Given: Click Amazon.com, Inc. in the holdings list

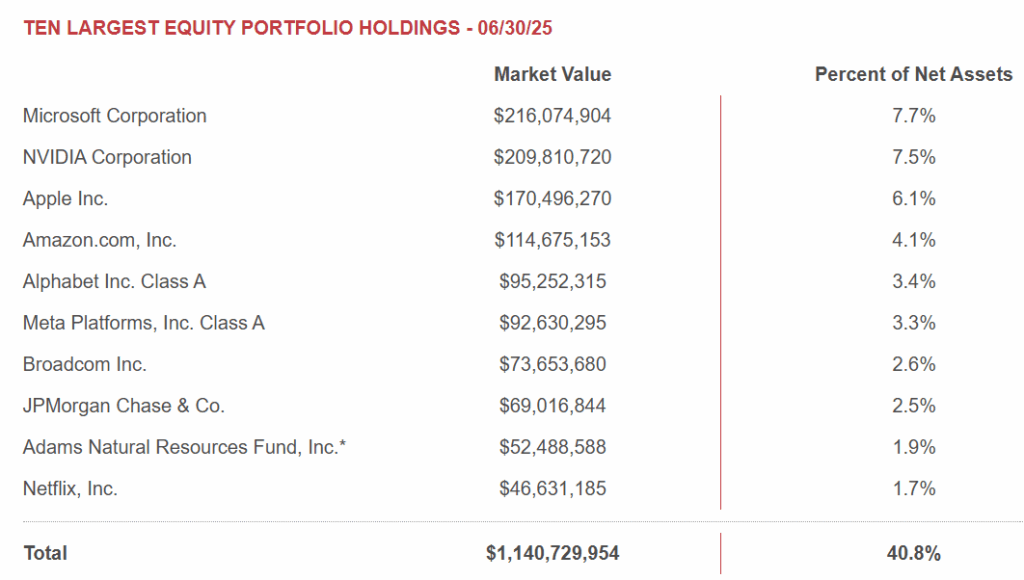Looking at the screenshot, I should (100, 240).
